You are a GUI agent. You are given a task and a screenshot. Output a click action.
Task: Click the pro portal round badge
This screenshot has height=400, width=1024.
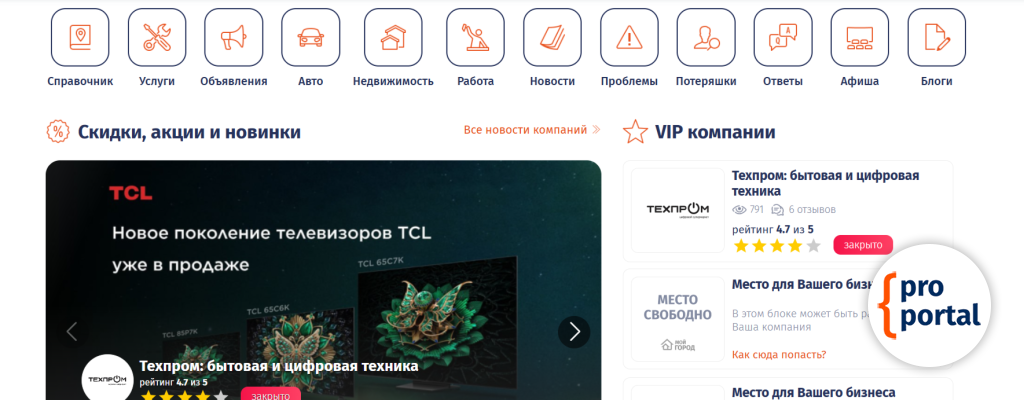(x=929, y=305)
